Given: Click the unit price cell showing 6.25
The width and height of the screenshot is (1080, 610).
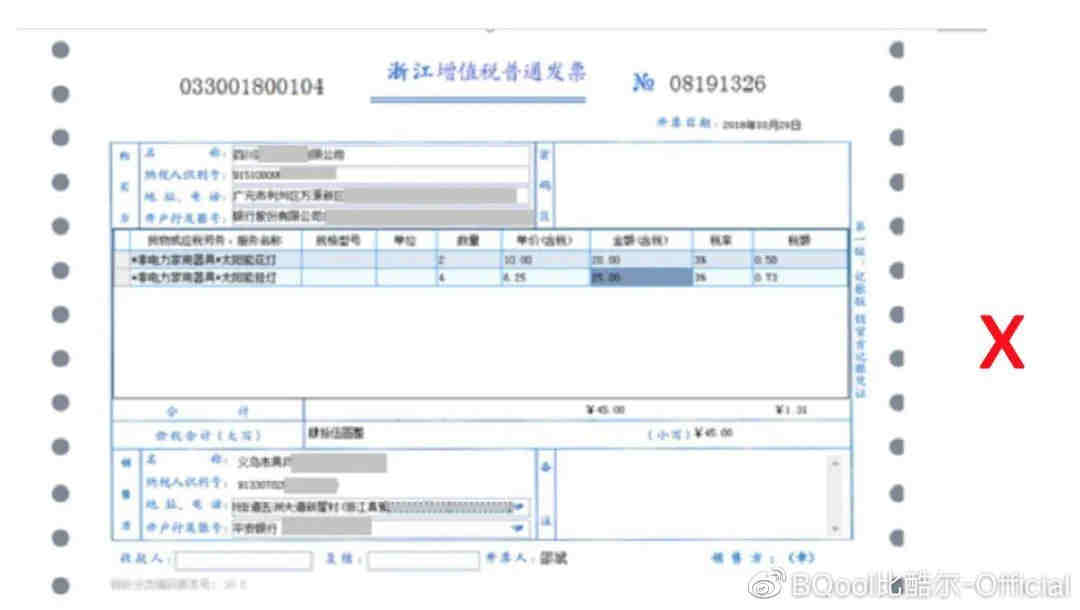Looking at the screenshot, I should (544, 277).
